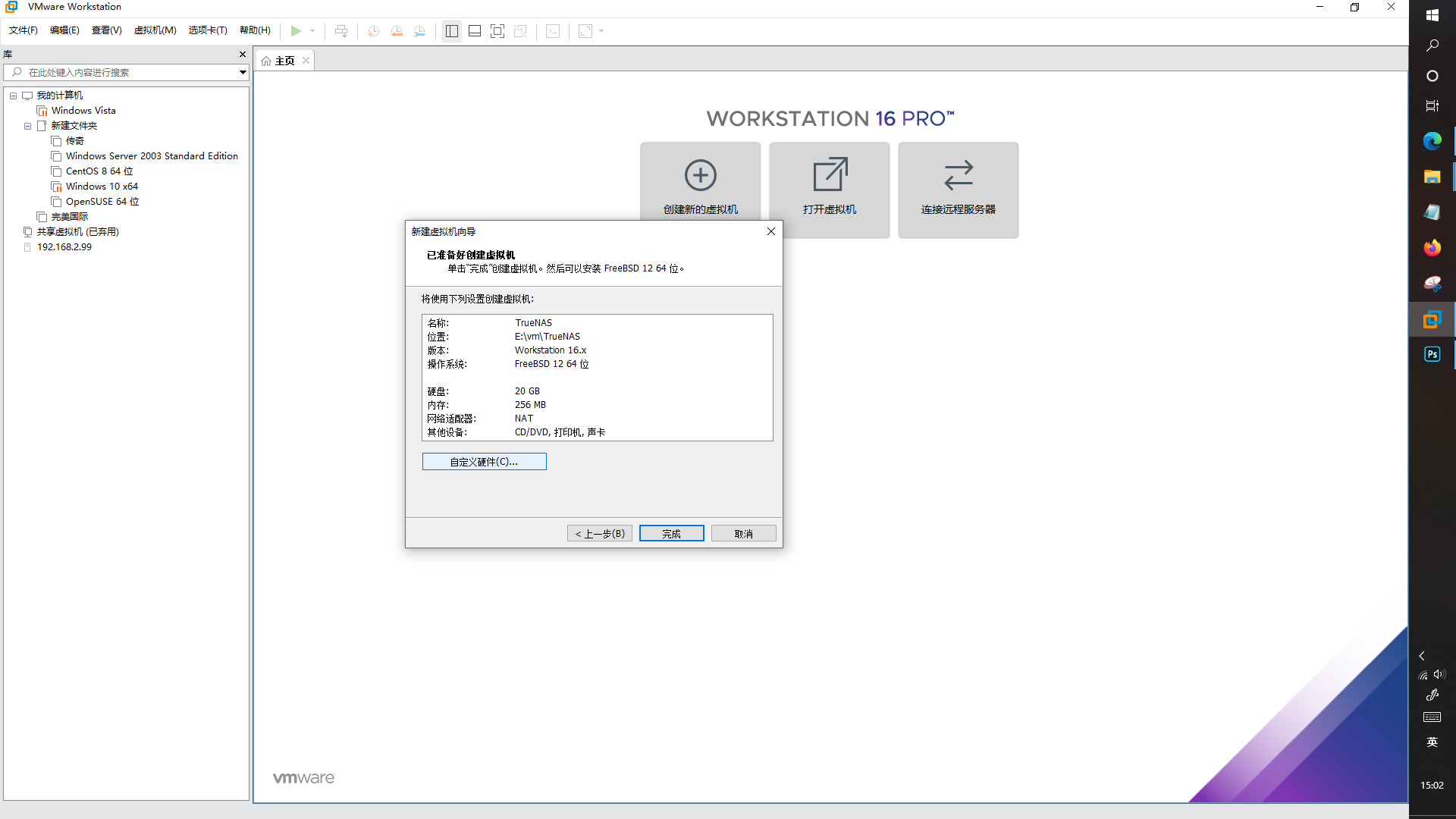The width and height of the screenshot is (1456, 819).
Task: Select Windows Server 2003 Standard Edition
Action: coord(152,156)
